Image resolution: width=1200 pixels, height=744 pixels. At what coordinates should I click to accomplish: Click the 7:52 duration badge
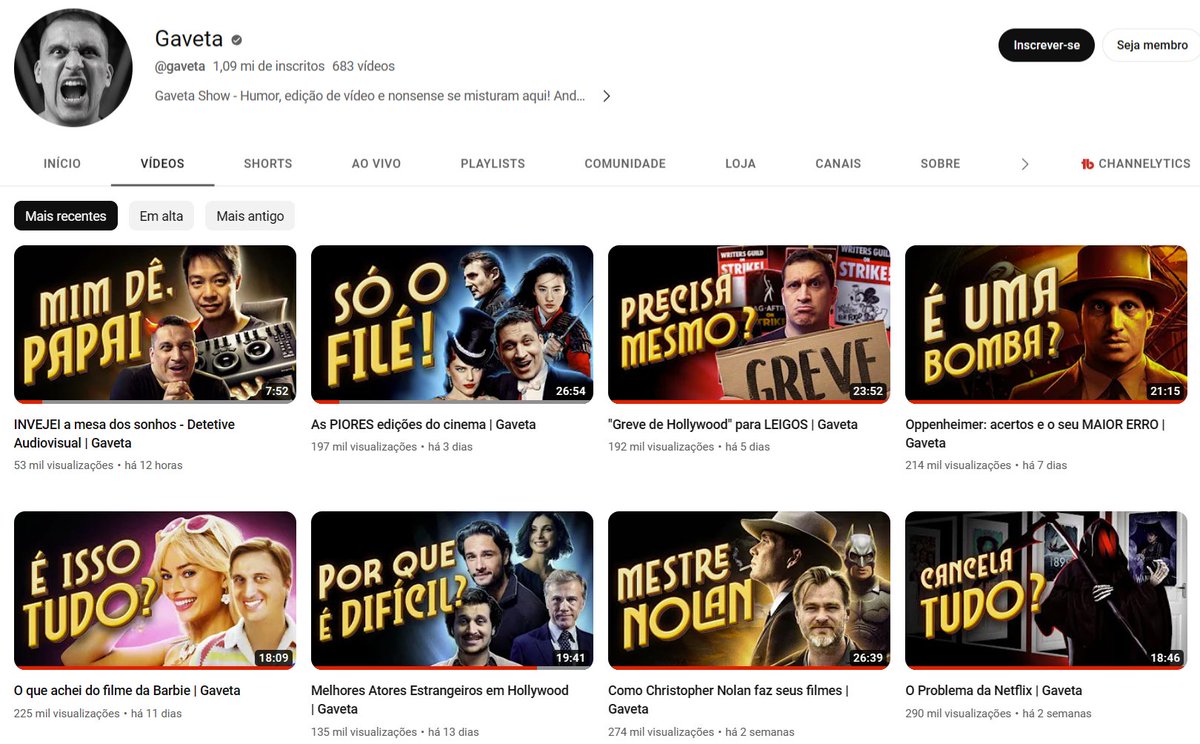(x=276, y=391)
